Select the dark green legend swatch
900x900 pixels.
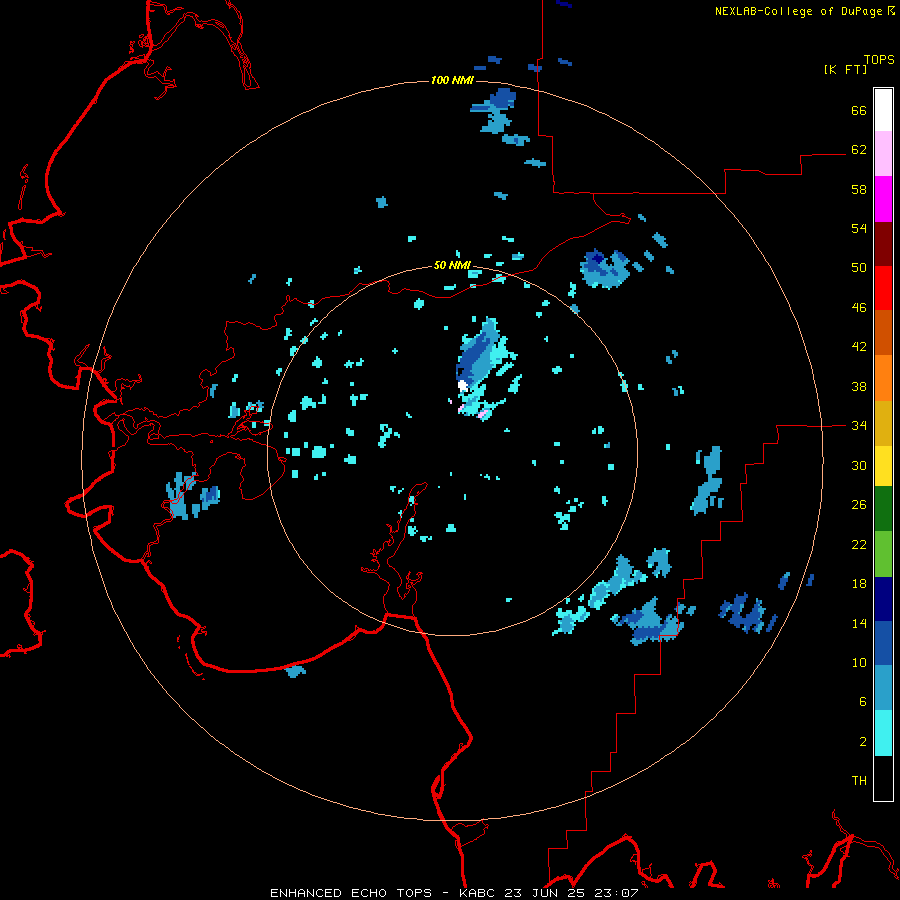[x=883, y=509]
